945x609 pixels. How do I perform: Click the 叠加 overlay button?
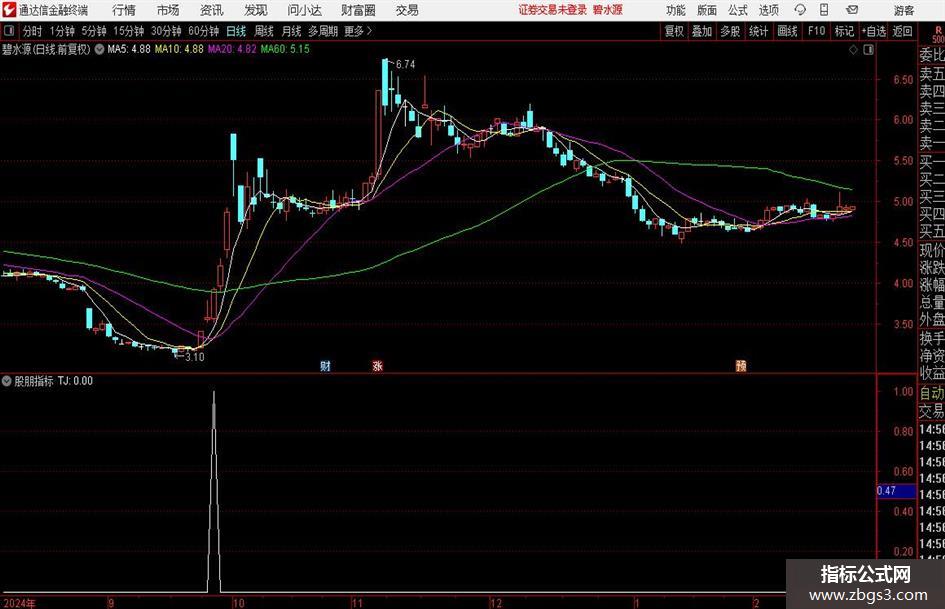coord(702,31)
